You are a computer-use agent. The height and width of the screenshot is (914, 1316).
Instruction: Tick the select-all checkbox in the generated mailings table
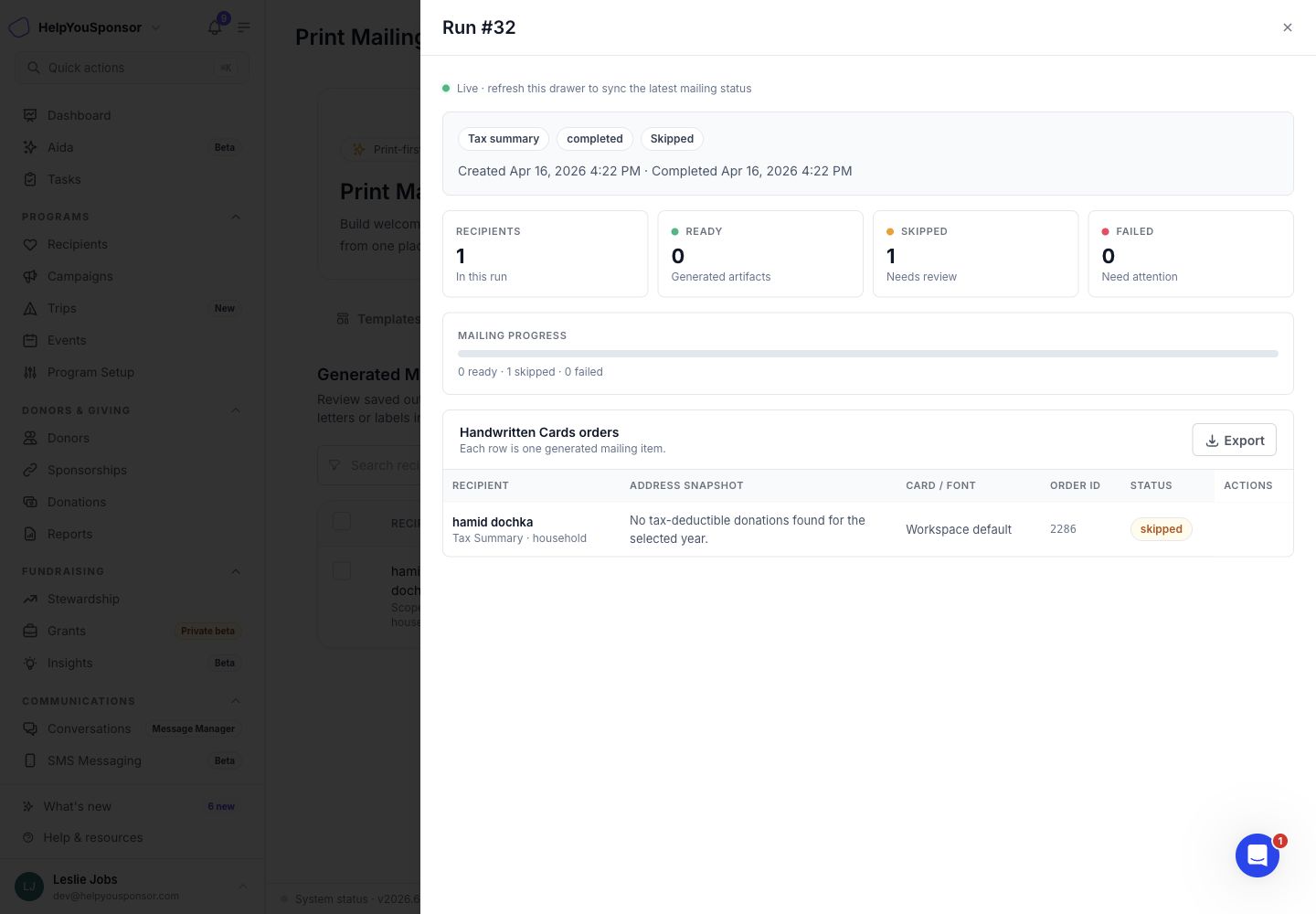(342, 521)
